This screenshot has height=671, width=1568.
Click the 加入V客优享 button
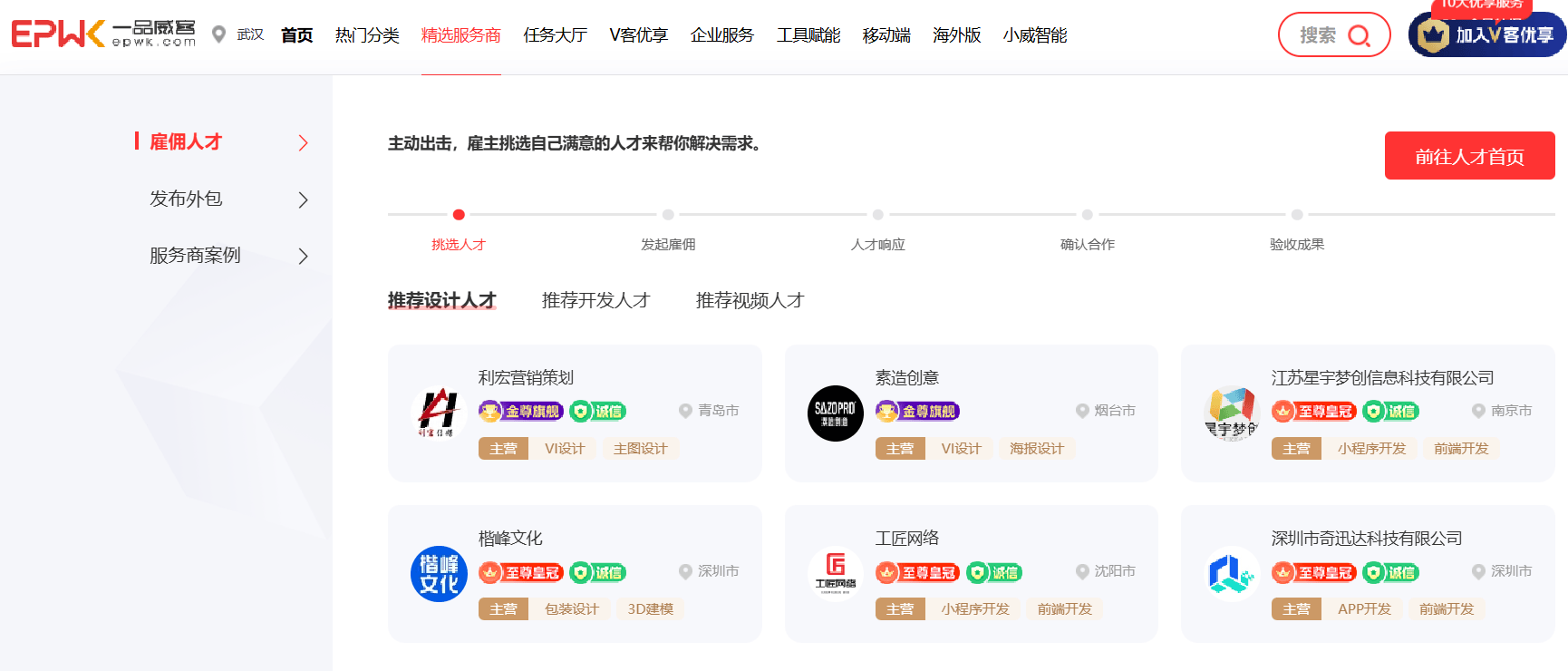coord(1487,34)
